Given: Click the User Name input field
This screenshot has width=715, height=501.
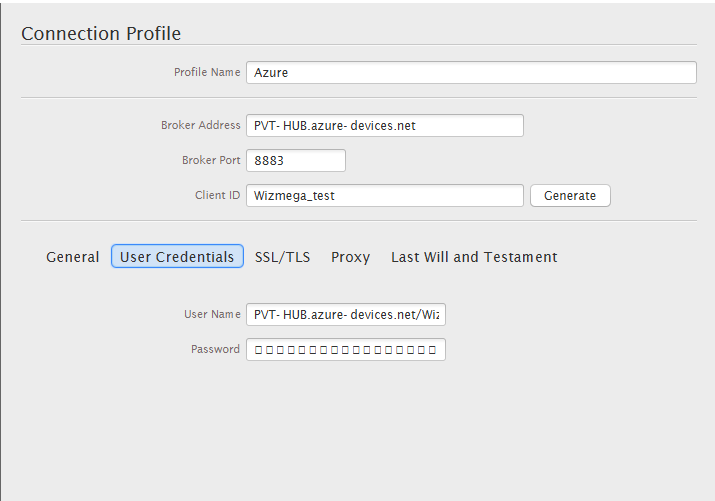Looking at the screenshot, I should (346, 315).
